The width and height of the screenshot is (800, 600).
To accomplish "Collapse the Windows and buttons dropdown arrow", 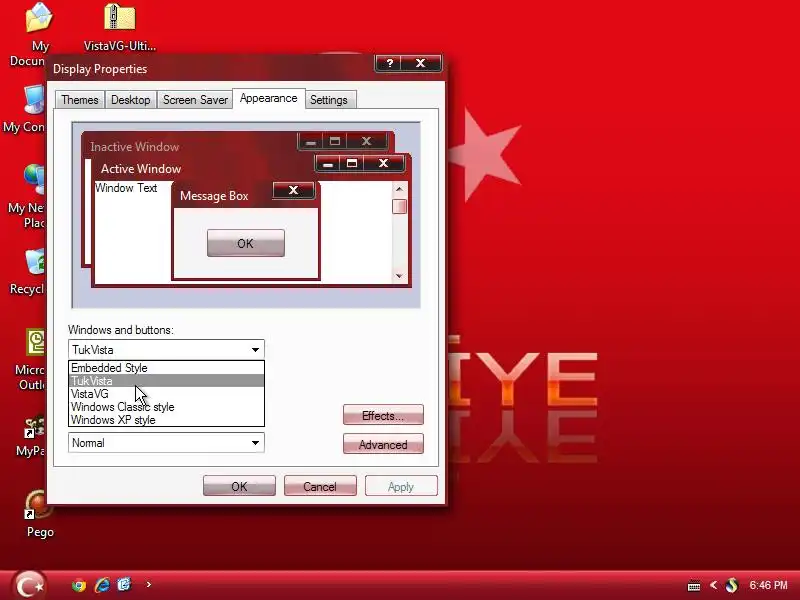I will (x=255, y=350).
